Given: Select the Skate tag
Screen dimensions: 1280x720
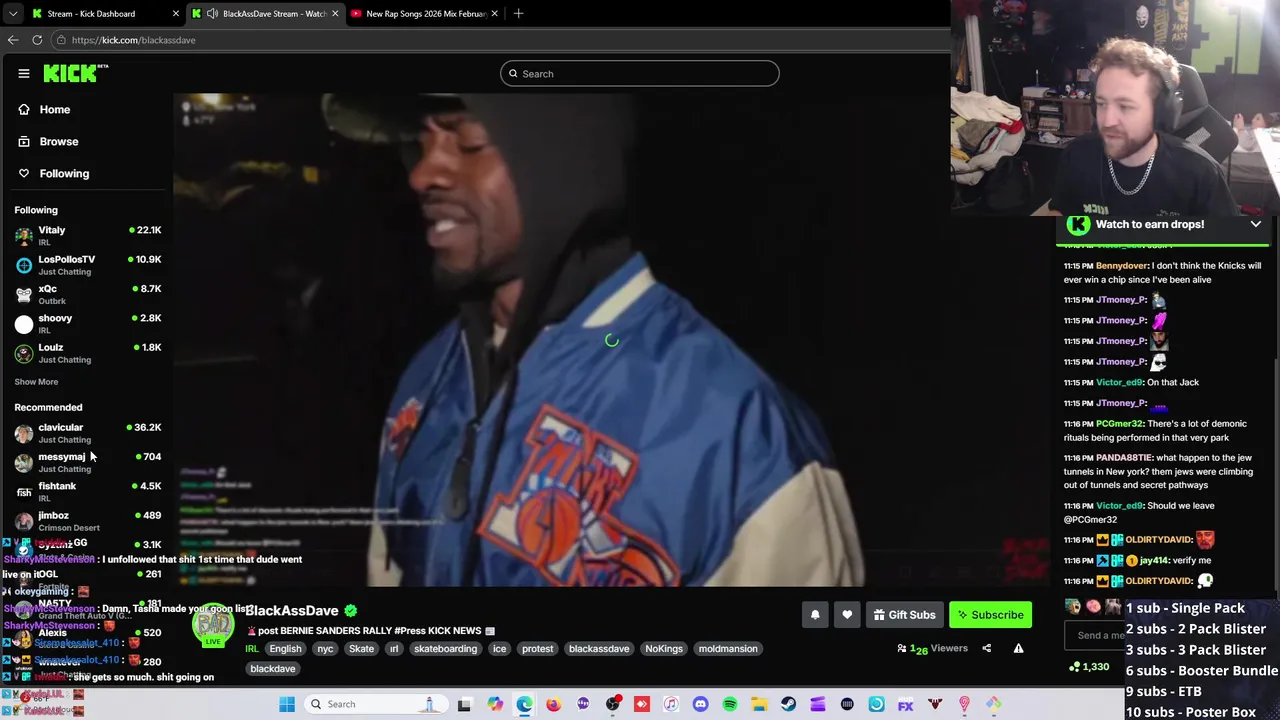Looking at the screenshot, I should (361, 649).
